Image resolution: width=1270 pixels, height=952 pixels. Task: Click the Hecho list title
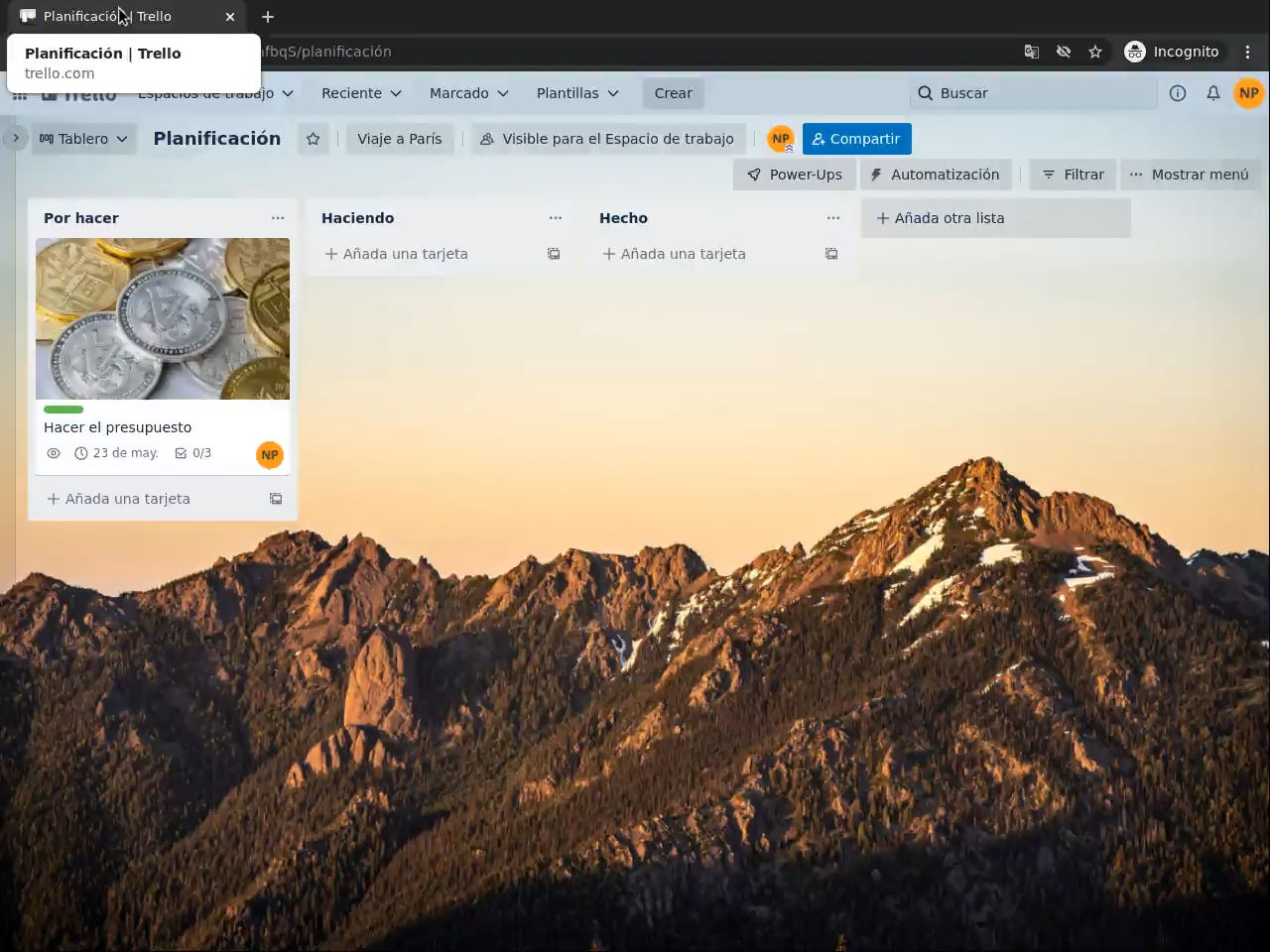point(624,218)
